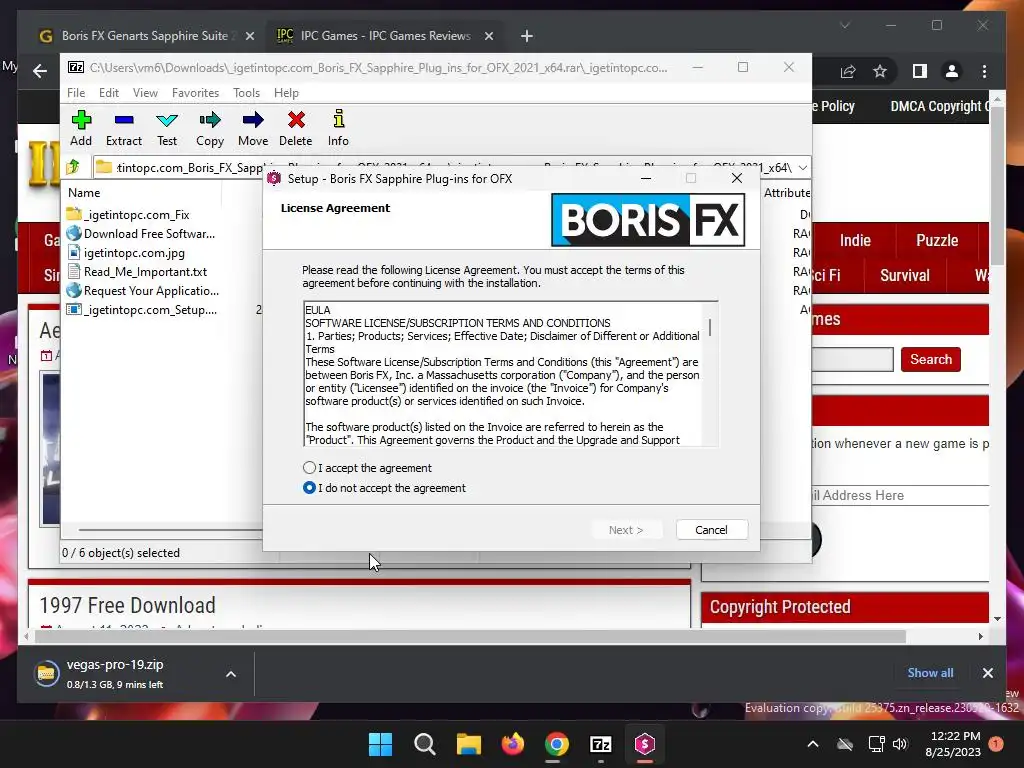Show hidden system tray icons

813,744
